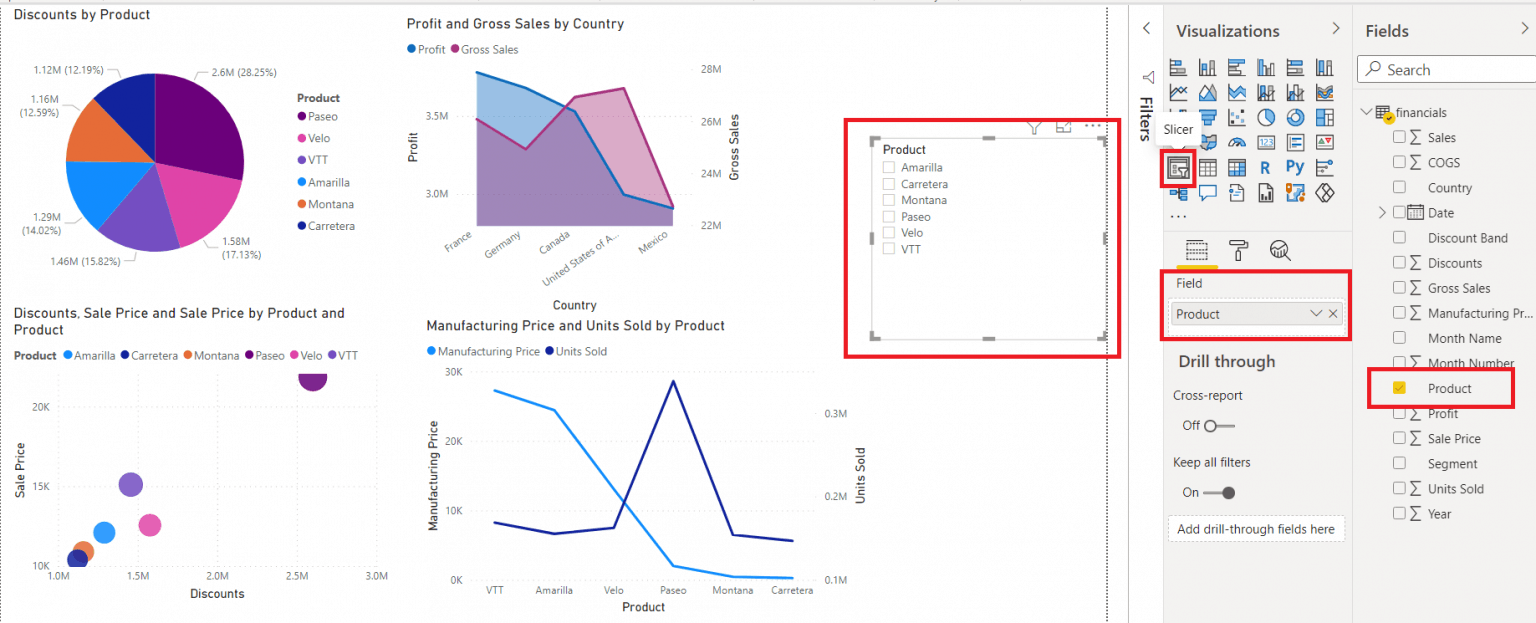This screenshot has height=623, width=1536.
Task: Uncheck the Product field checkbox
Action: coord(1399,388)
